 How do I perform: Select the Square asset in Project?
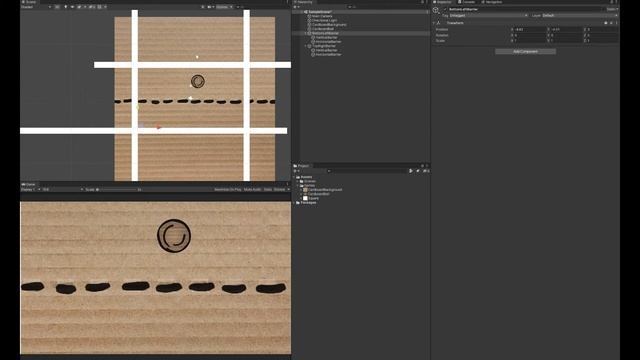click(x=311, y=198)
